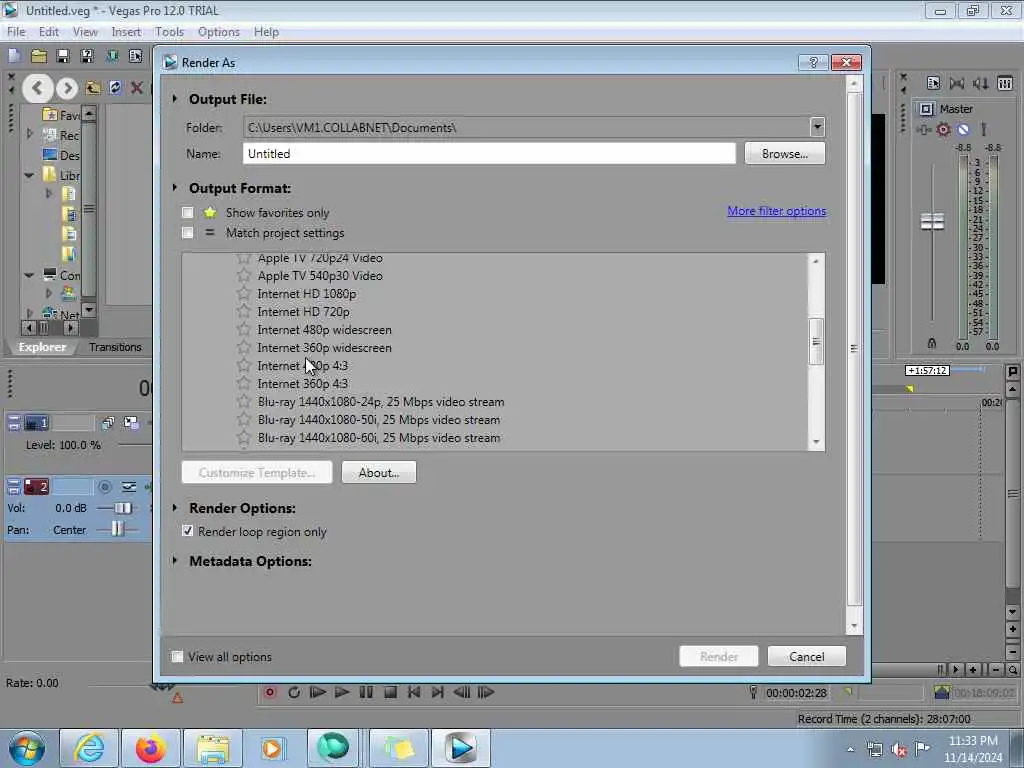Open a project with the folder icon
Image resolution: width=1024 pixels, height=768 pixels.
39,56
